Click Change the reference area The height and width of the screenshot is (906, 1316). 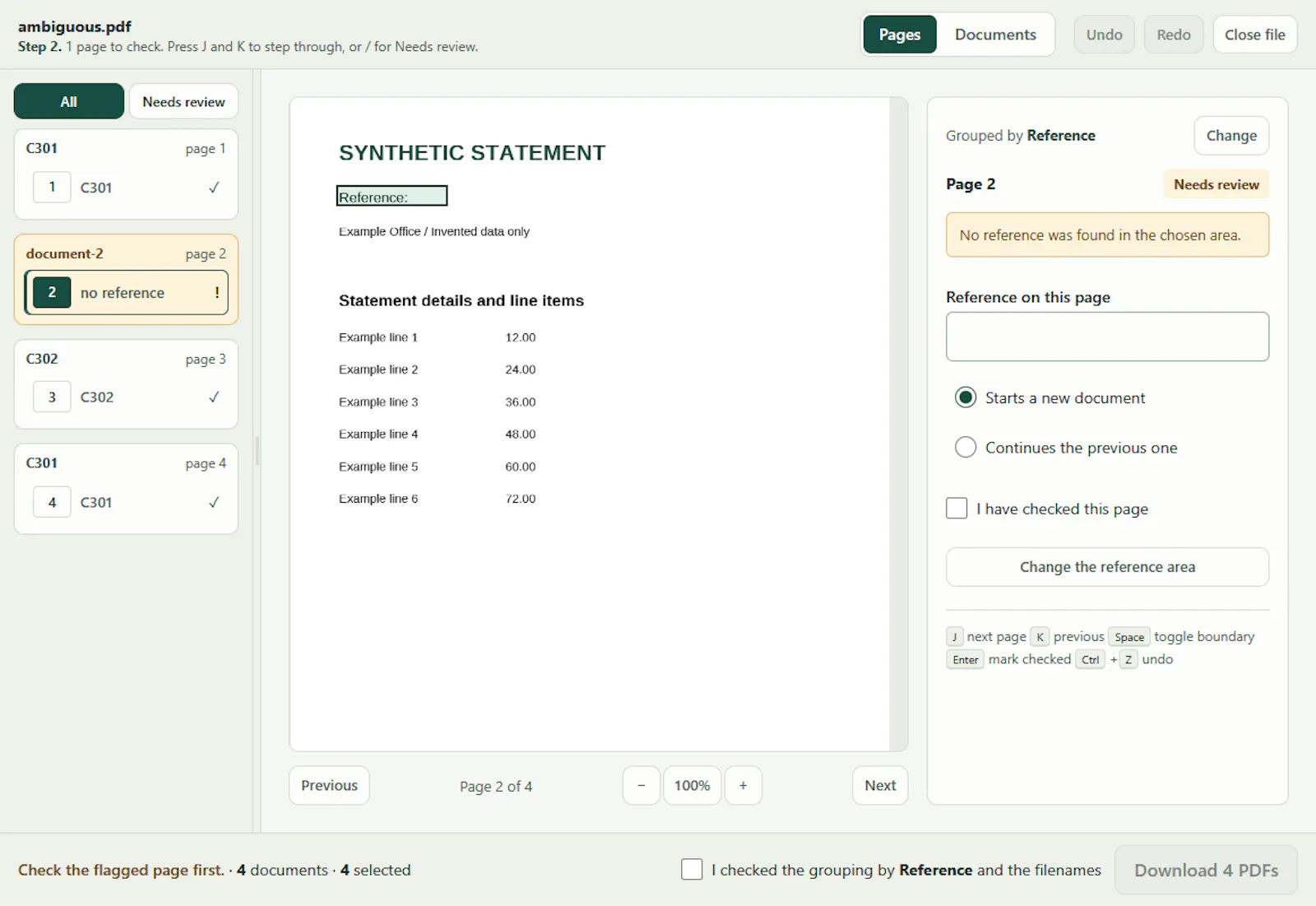(1107, 567)
